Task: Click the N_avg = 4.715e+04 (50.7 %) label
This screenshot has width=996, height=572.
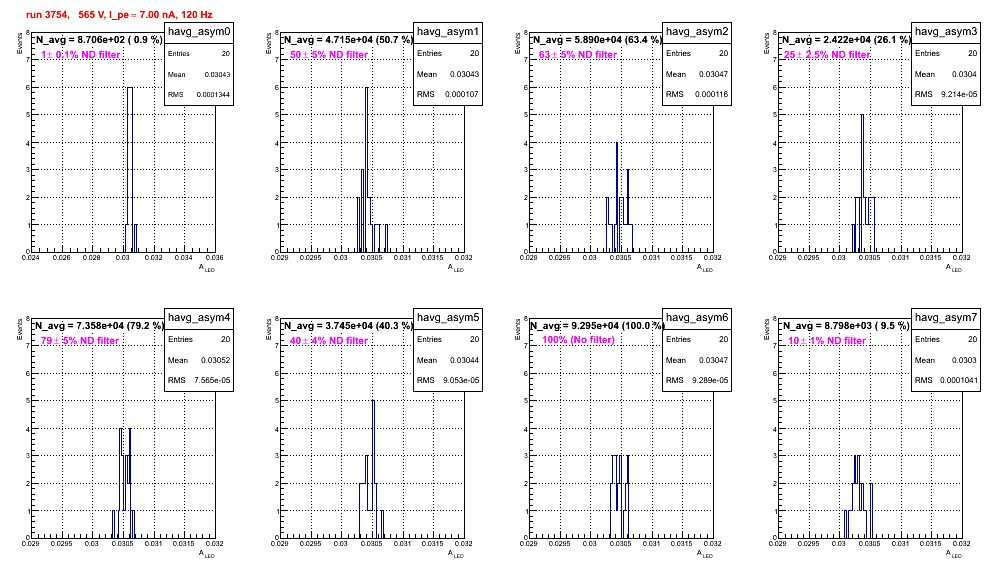Action: point(347,39)
